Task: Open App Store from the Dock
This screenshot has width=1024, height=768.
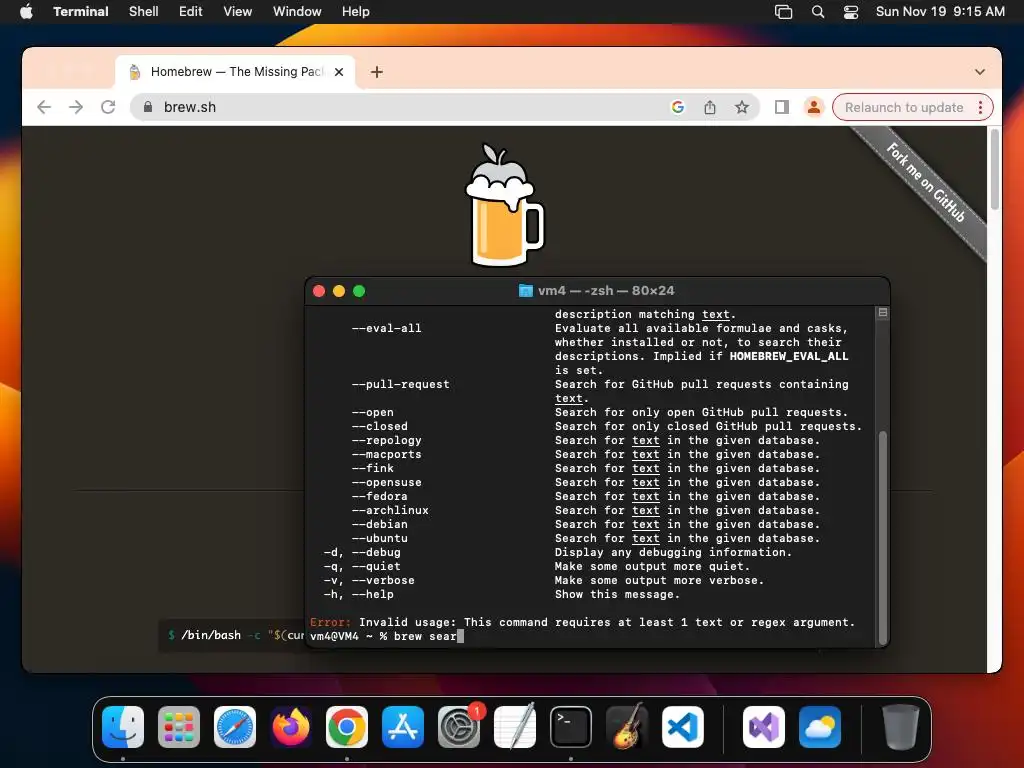Action: 403,727
